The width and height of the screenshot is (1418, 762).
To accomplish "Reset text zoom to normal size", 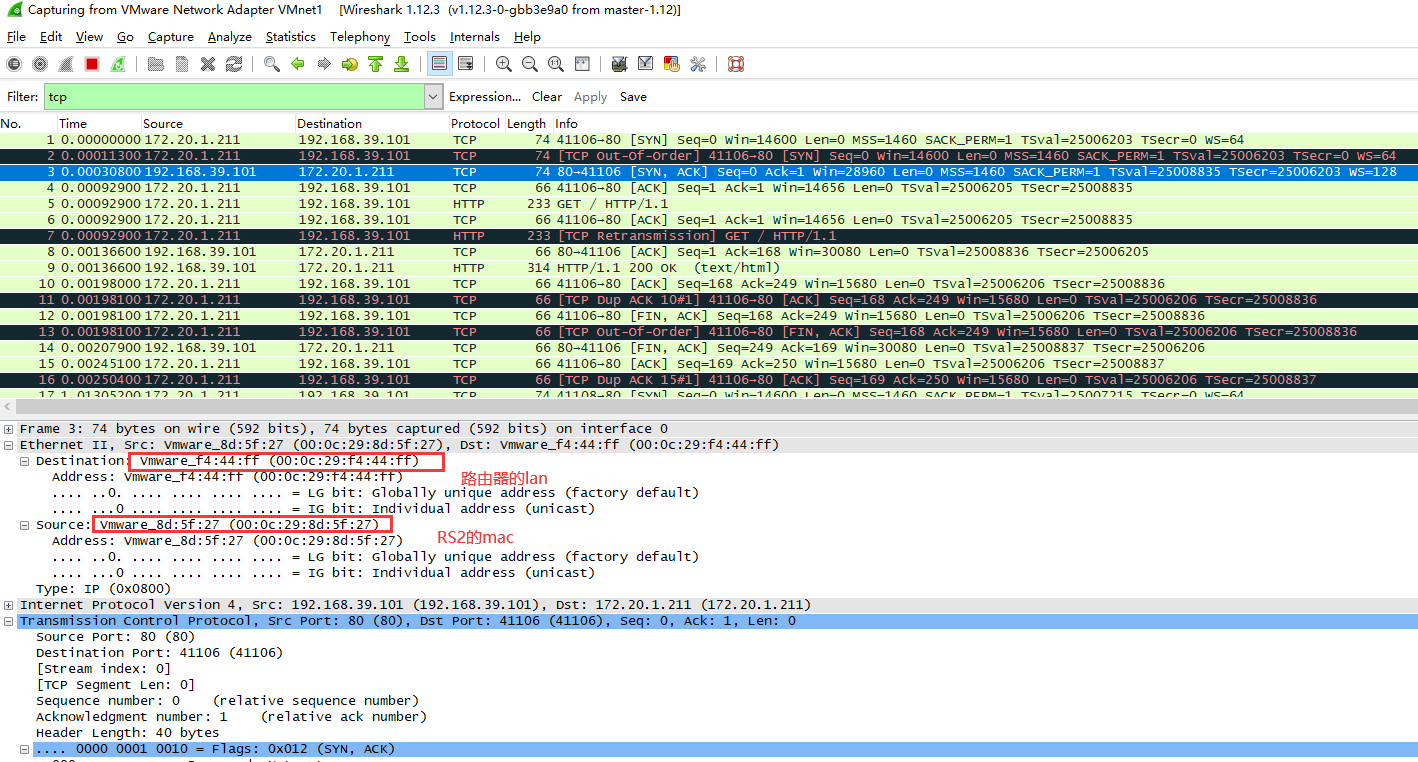I will click(x=555, y=64).
